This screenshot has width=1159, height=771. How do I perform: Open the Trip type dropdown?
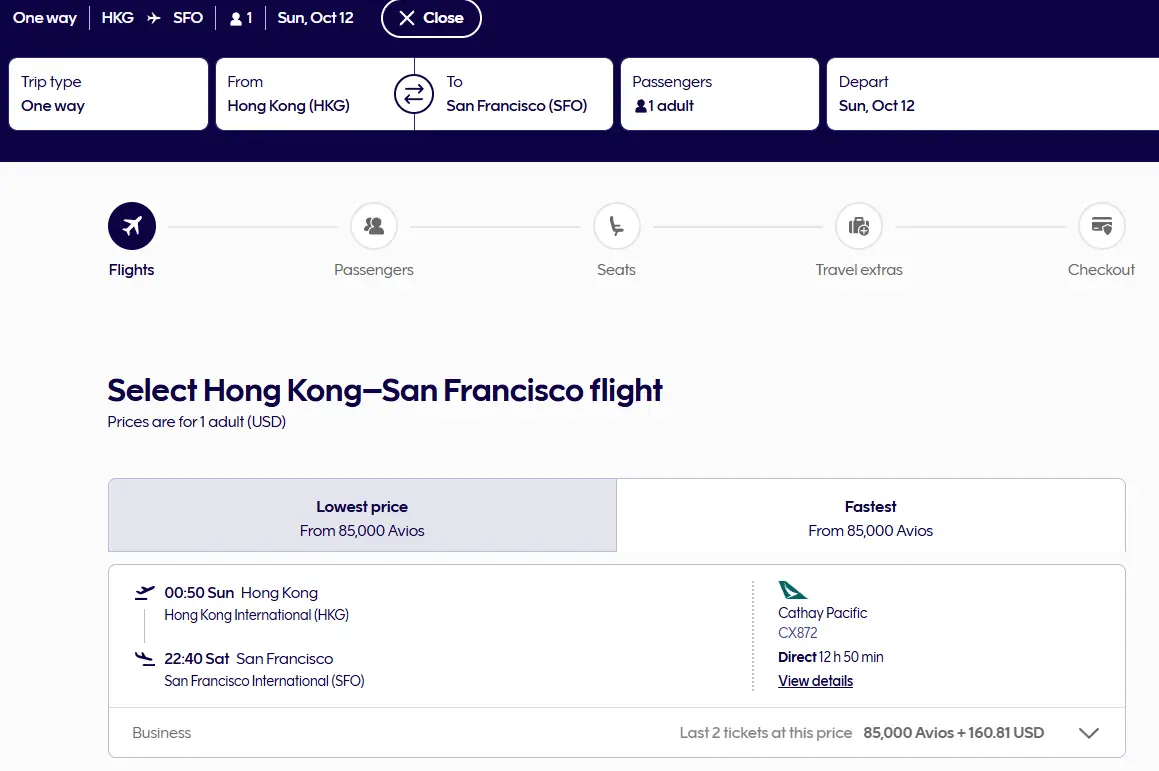108,94
